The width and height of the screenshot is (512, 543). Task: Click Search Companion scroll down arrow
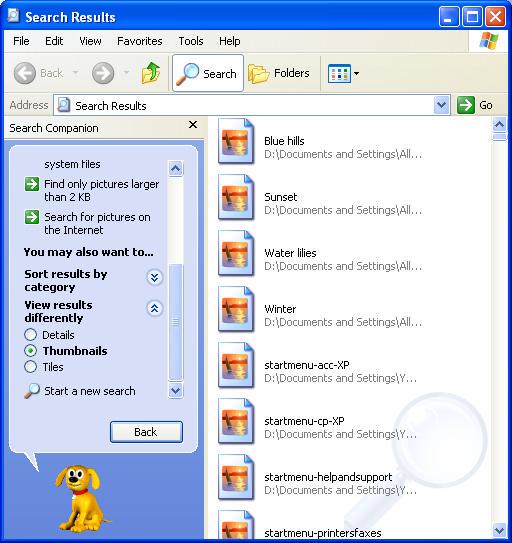tap(176, 391)
